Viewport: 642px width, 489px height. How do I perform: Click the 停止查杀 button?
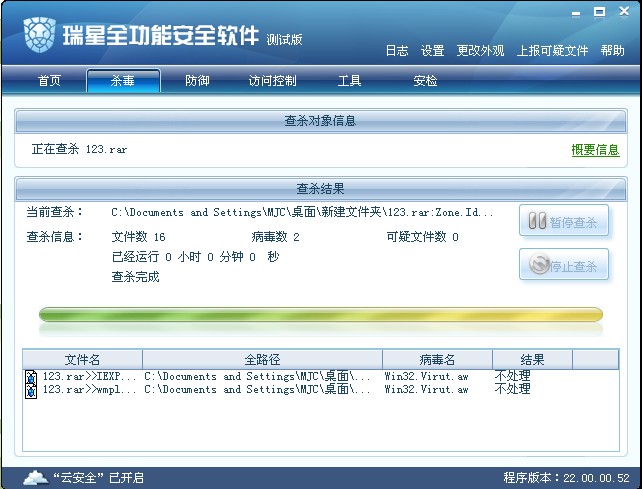564,265
